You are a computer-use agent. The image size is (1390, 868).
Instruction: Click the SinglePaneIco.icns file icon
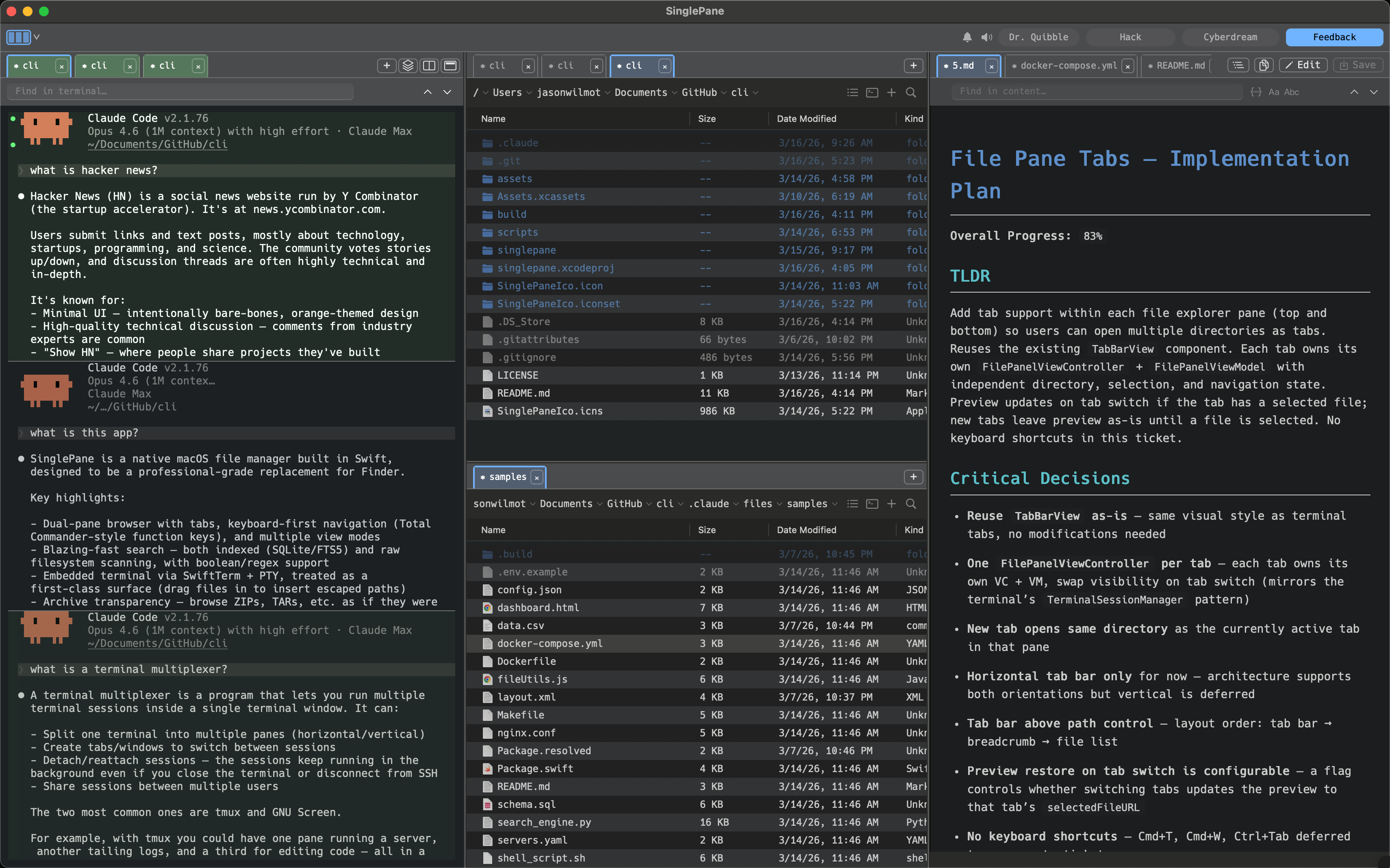pyautogui.click(x=487, y=411)
